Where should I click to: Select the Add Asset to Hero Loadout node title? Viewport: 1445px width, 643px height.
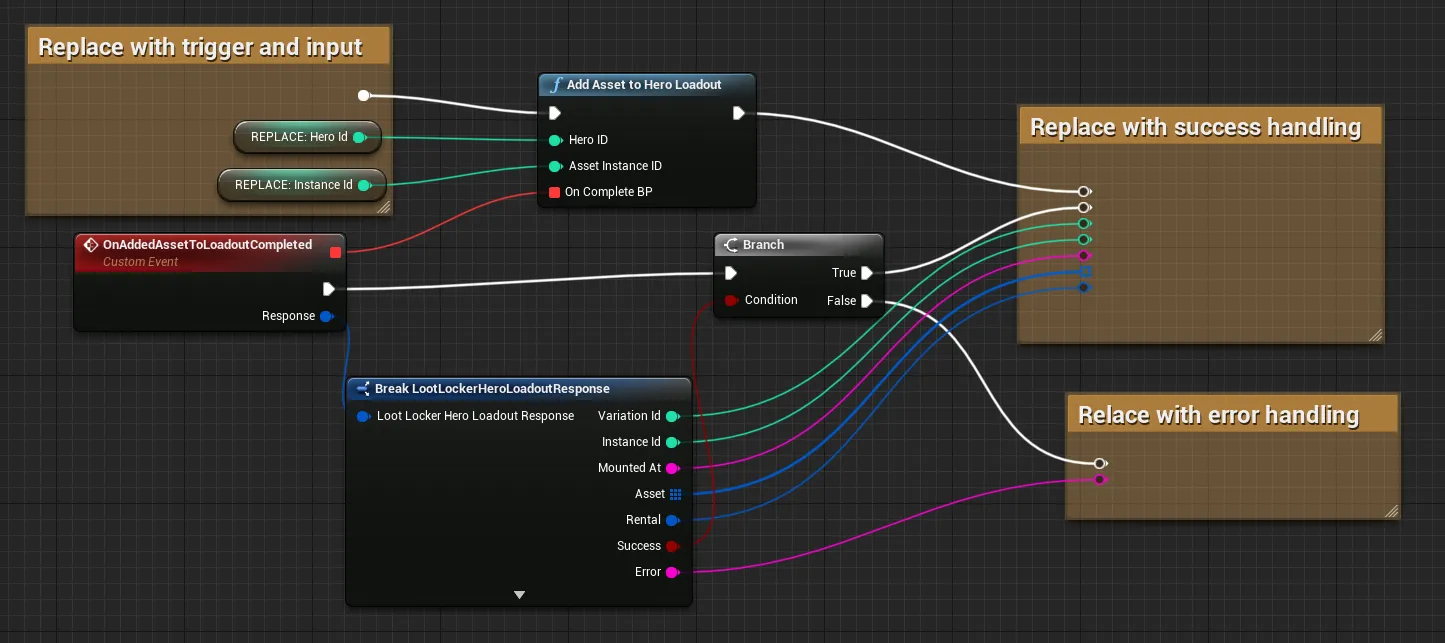pyautogui.click(x=644, y=85)
